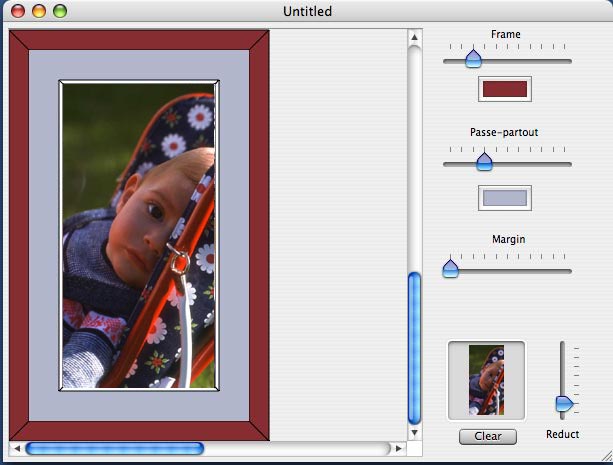613x465 pixels.
Task: Click the vertical scrollbar up arrow
Action: click(414, 38)
